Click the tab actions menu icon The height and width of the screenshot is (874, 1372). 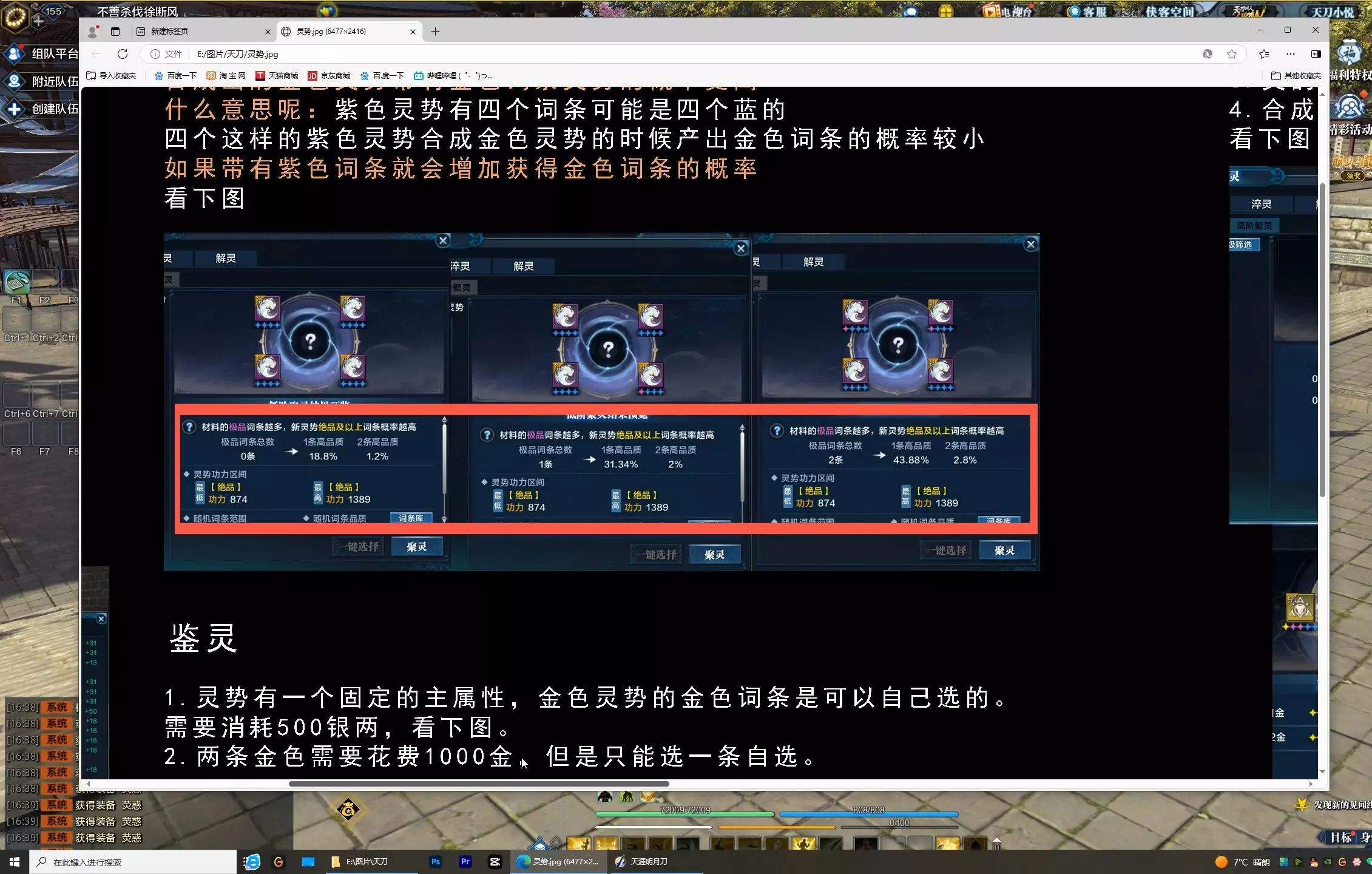click(x=115, y=32)
